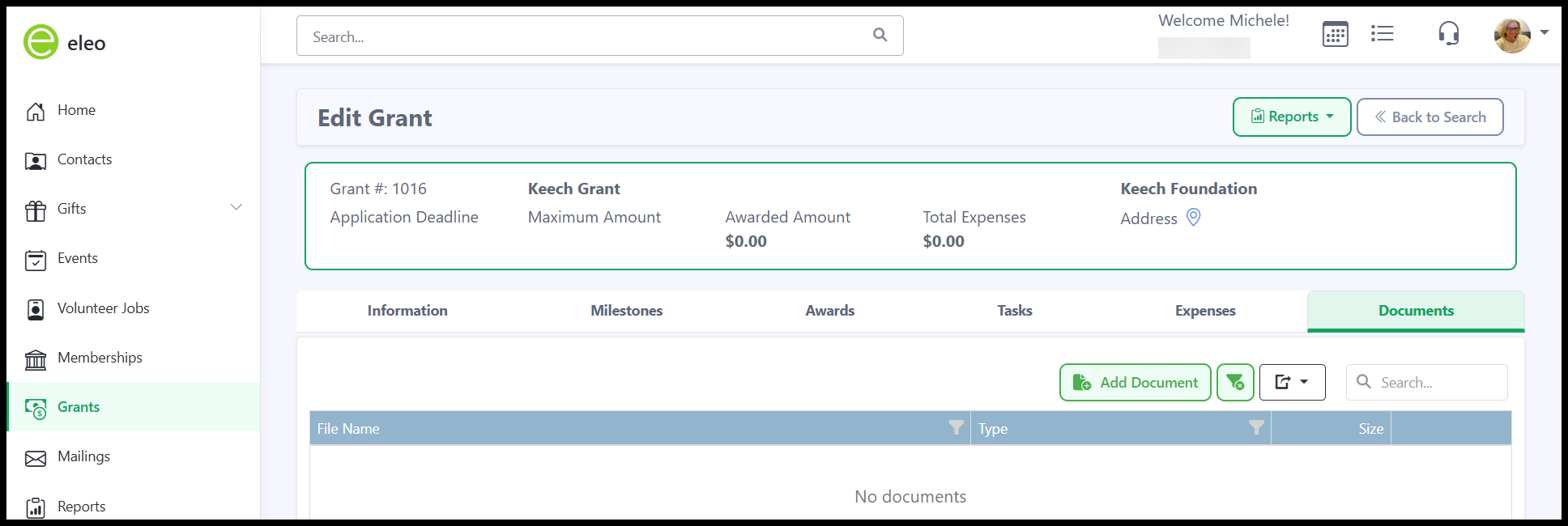Click the Gifts icon in sidebar
Screen dimensions: 1568x526
pos(36,210)
